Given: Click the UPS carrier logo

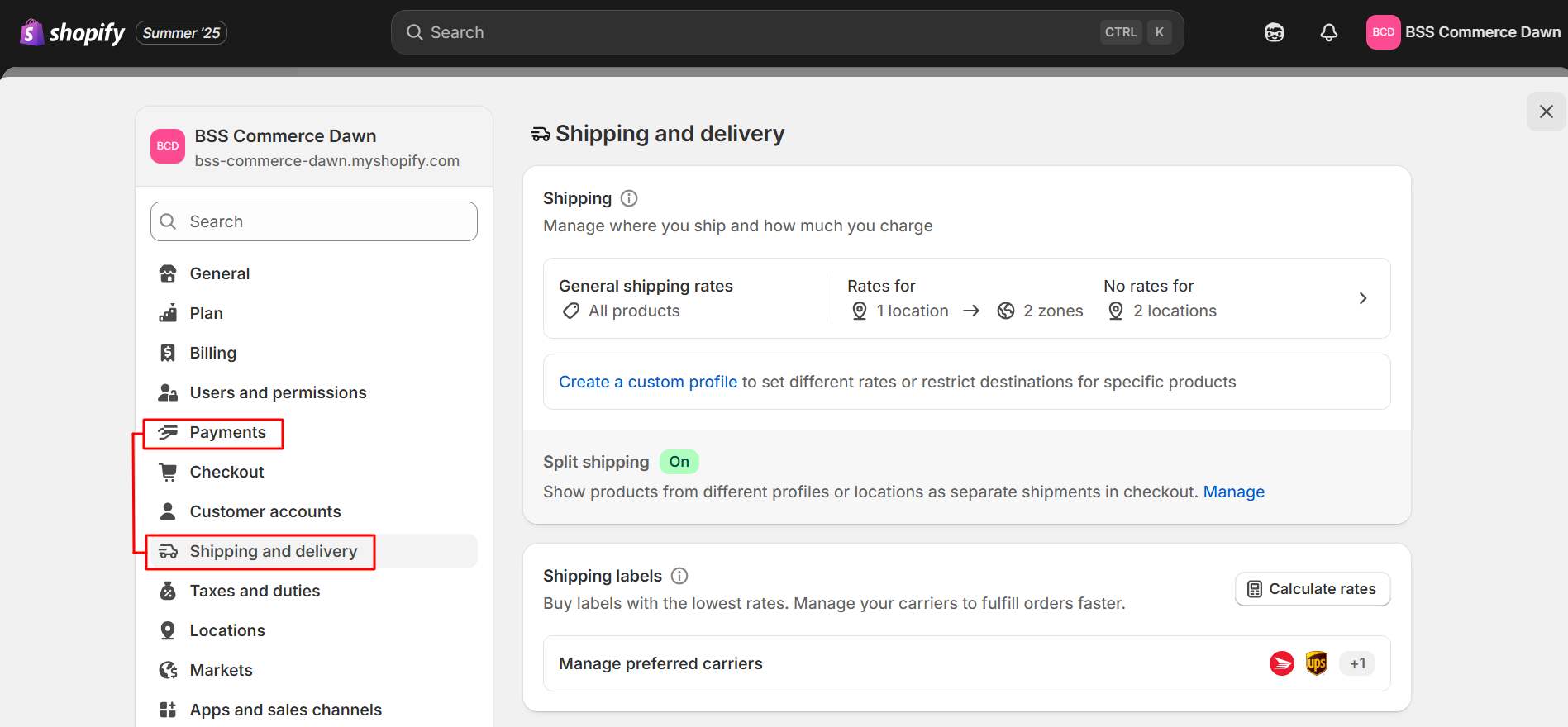Looking at the screenshot, I should tap(1317, 663).
